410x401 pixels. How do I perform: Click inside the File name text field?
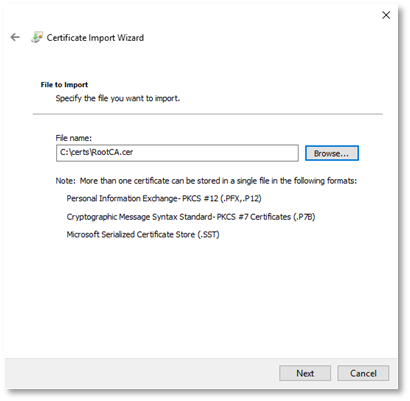tap(177, 153)
